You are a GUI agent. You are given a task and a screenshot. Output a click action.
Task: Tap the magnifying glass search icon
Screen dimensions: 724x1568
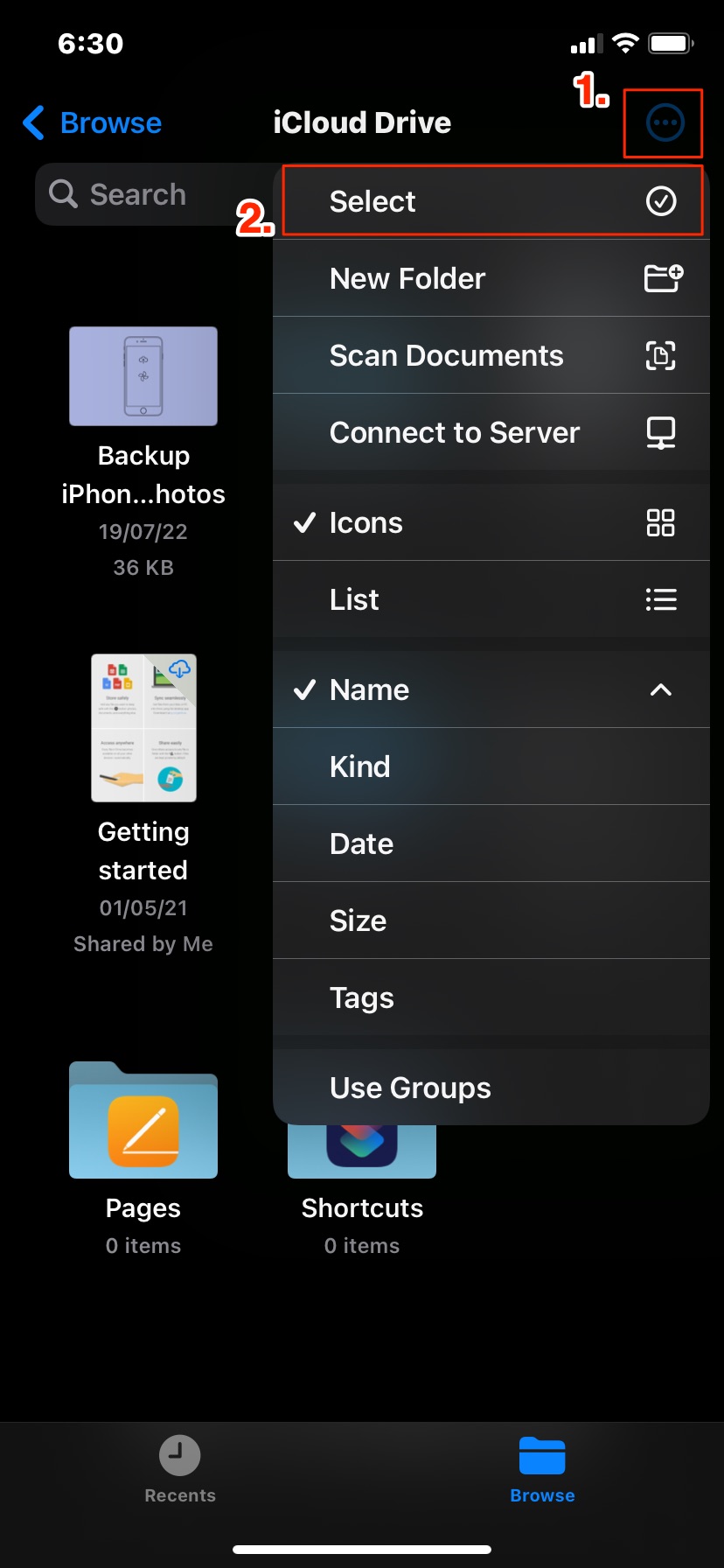coord(63,193)
